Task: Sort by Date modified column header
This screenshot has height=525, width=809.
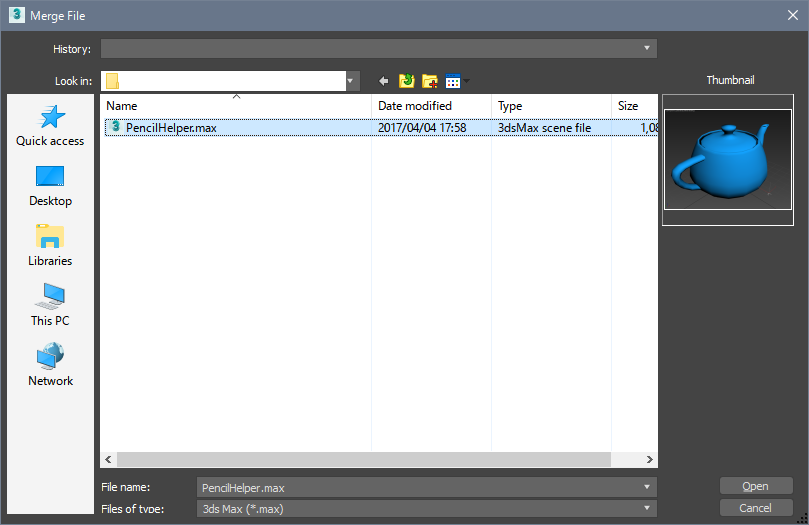Action: (x=432, y=106)
